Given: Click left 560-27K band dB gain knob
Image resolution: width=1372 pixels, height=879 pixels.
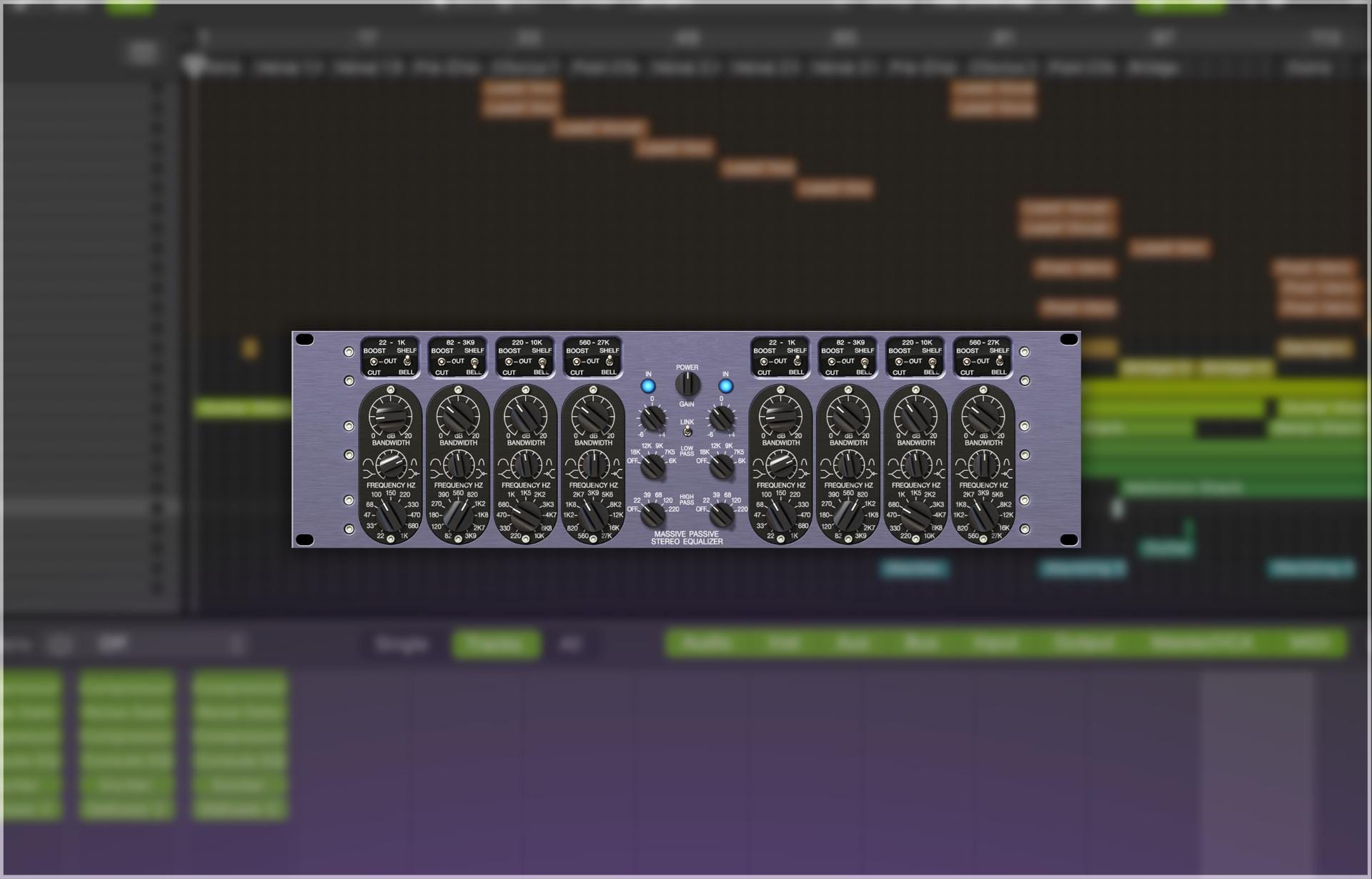Looking at the screenshot, I should pos(592,416).
